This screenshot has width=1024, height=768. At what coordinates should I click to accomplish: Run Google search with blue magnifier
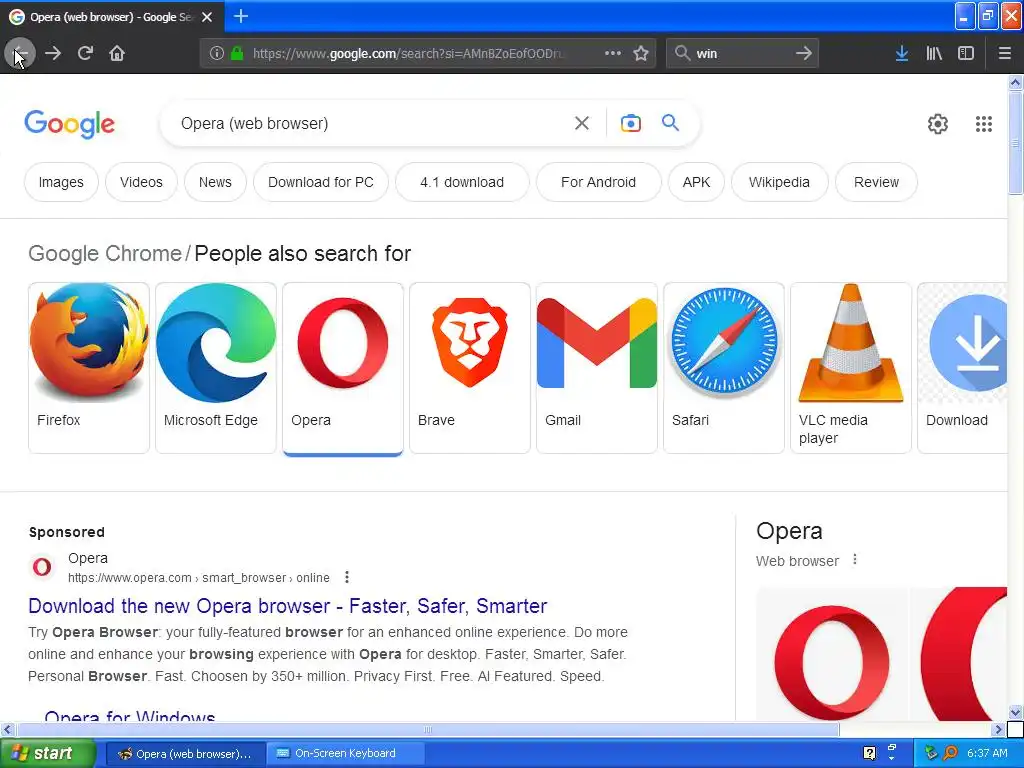(x=670, y=123)
